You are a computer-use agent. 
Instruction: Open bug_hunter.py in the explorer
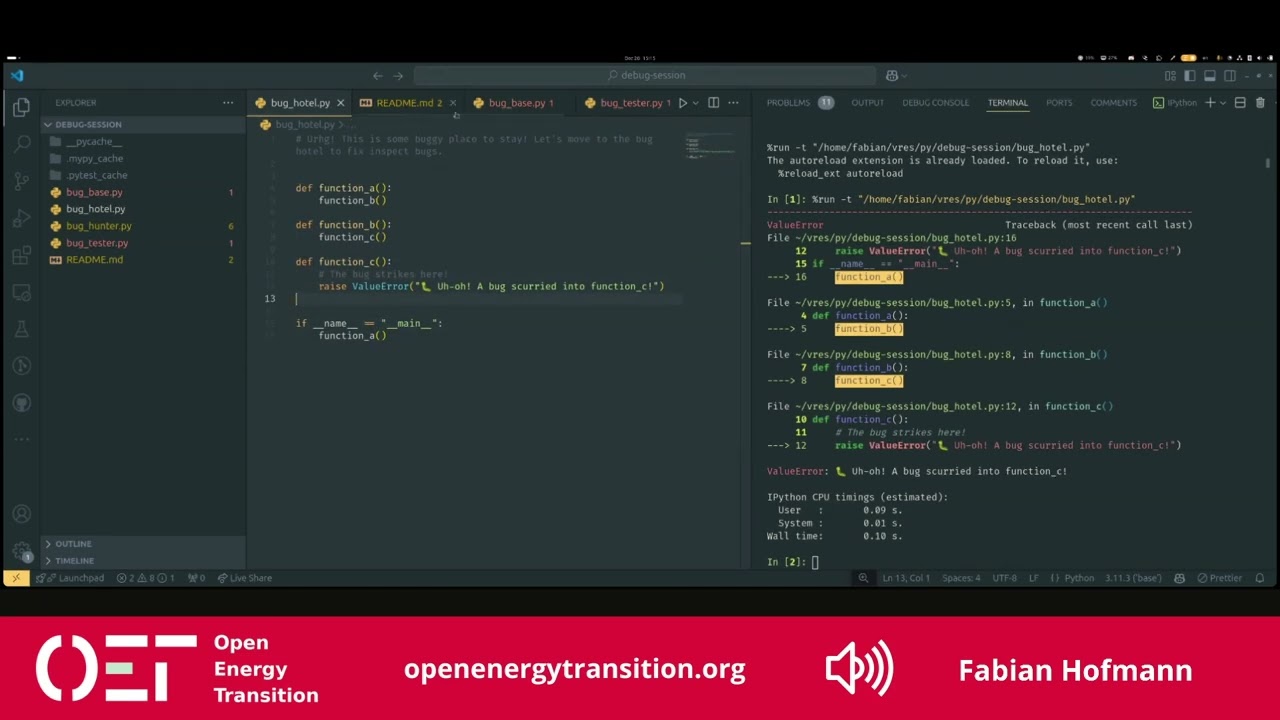[x=143, y=226]
